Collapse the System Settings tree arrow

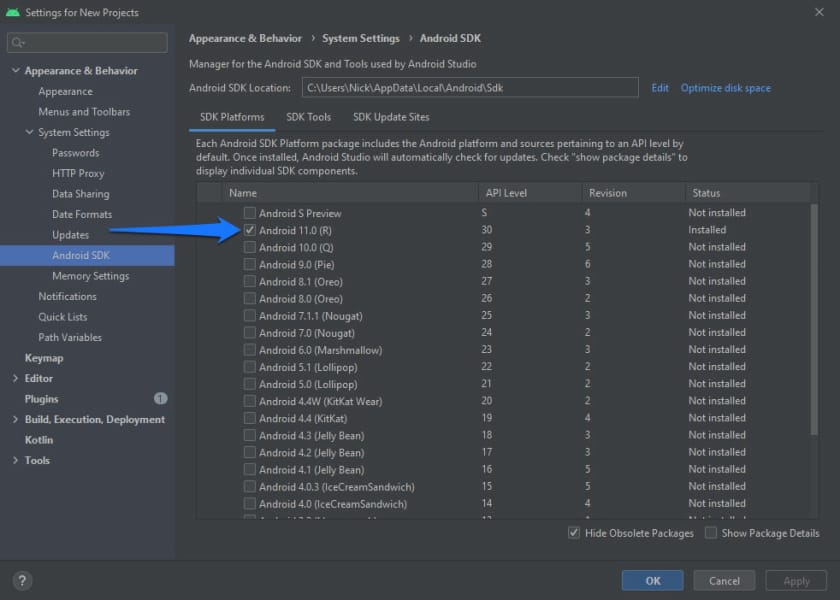(x=29, y=132)
